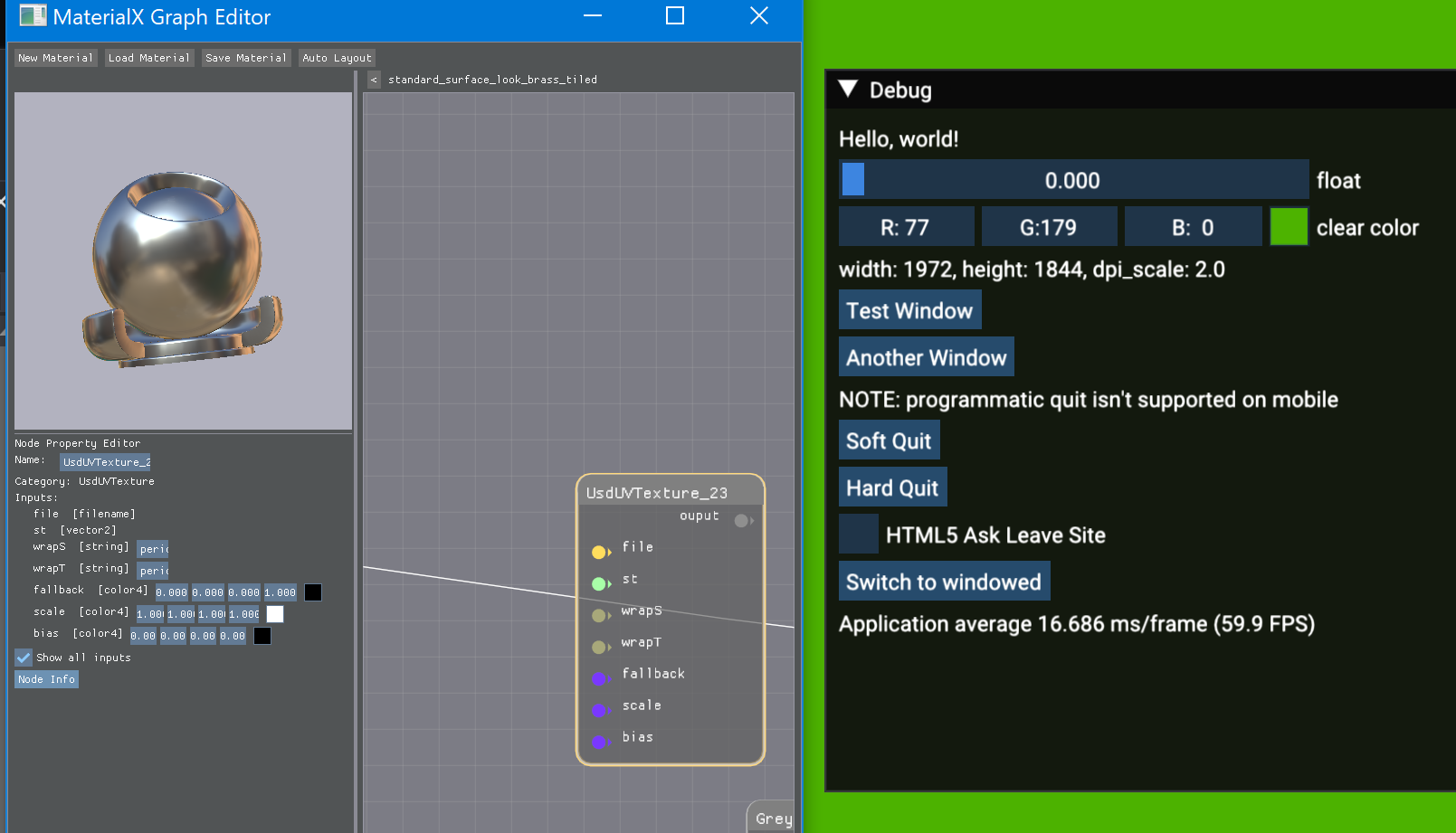Click the green clear color swatch
1456x833 pixels.
click(1289, 226)
